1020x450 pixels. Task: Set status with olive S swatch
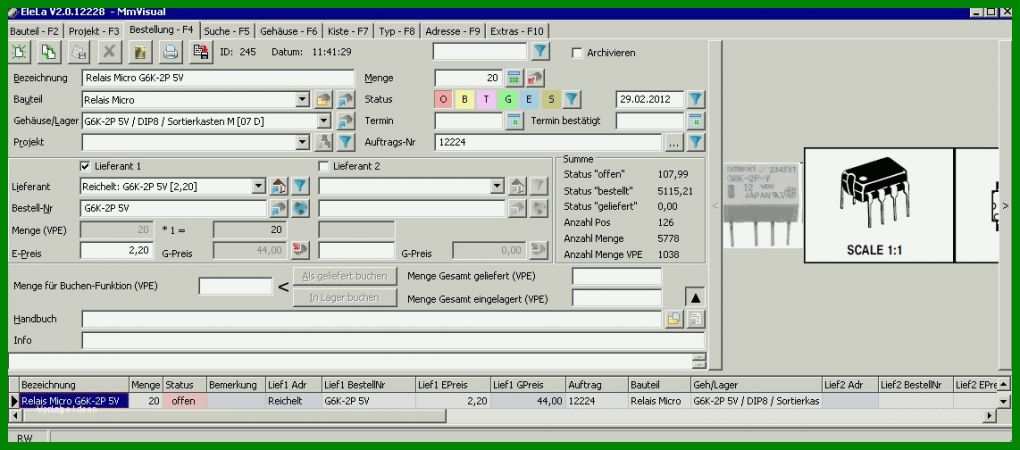(550, 99)
